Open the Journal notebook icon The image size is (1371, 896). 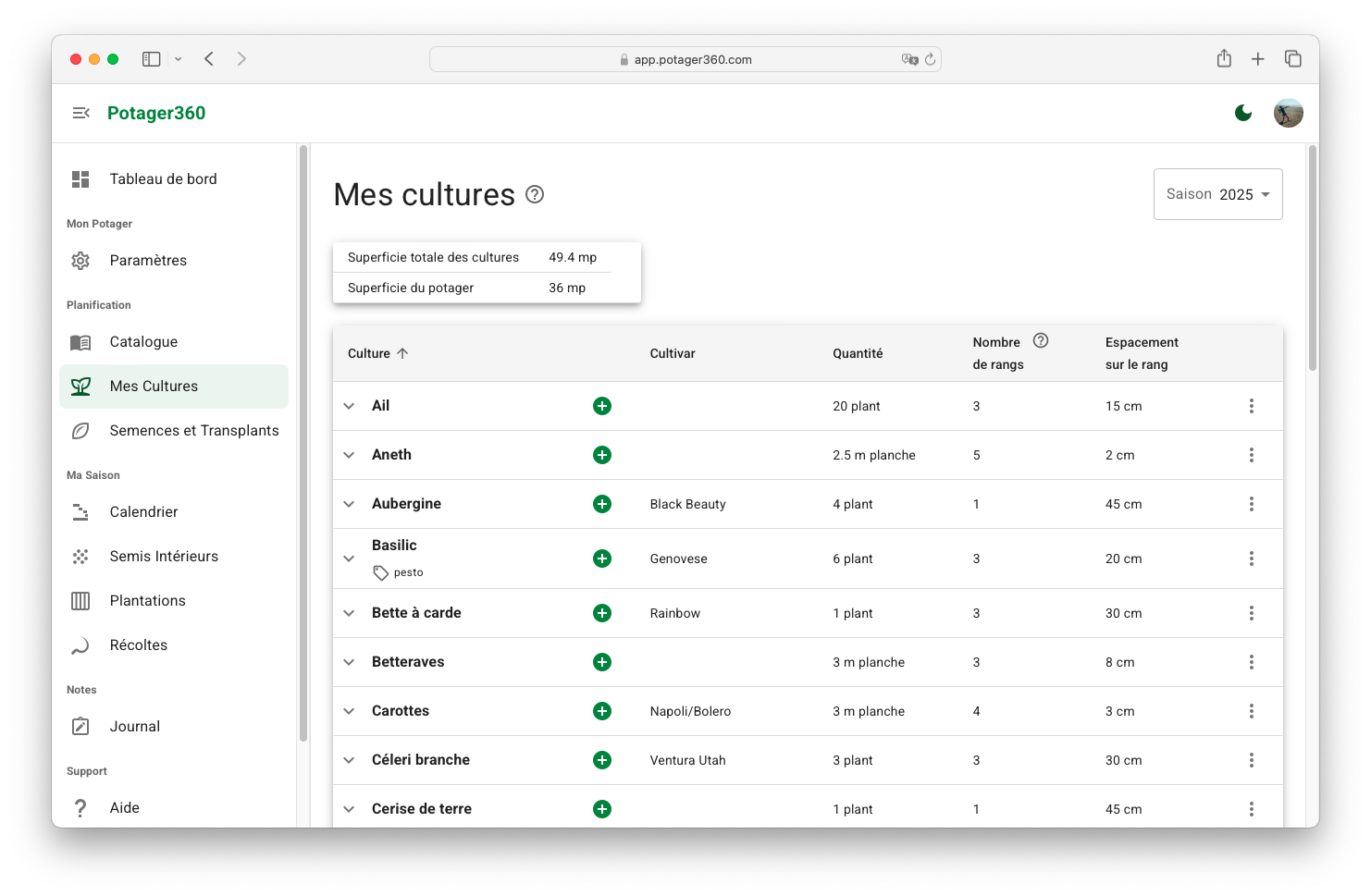(80, 726)
